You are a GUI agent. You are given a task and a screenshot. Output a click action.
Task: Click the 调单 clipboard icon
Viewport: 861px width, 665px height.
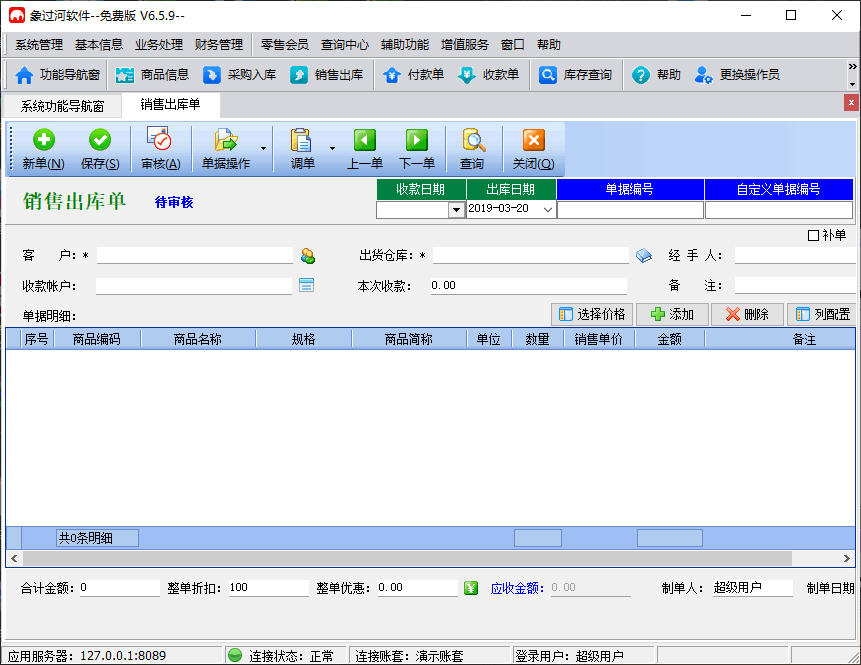tap(302, 149)
